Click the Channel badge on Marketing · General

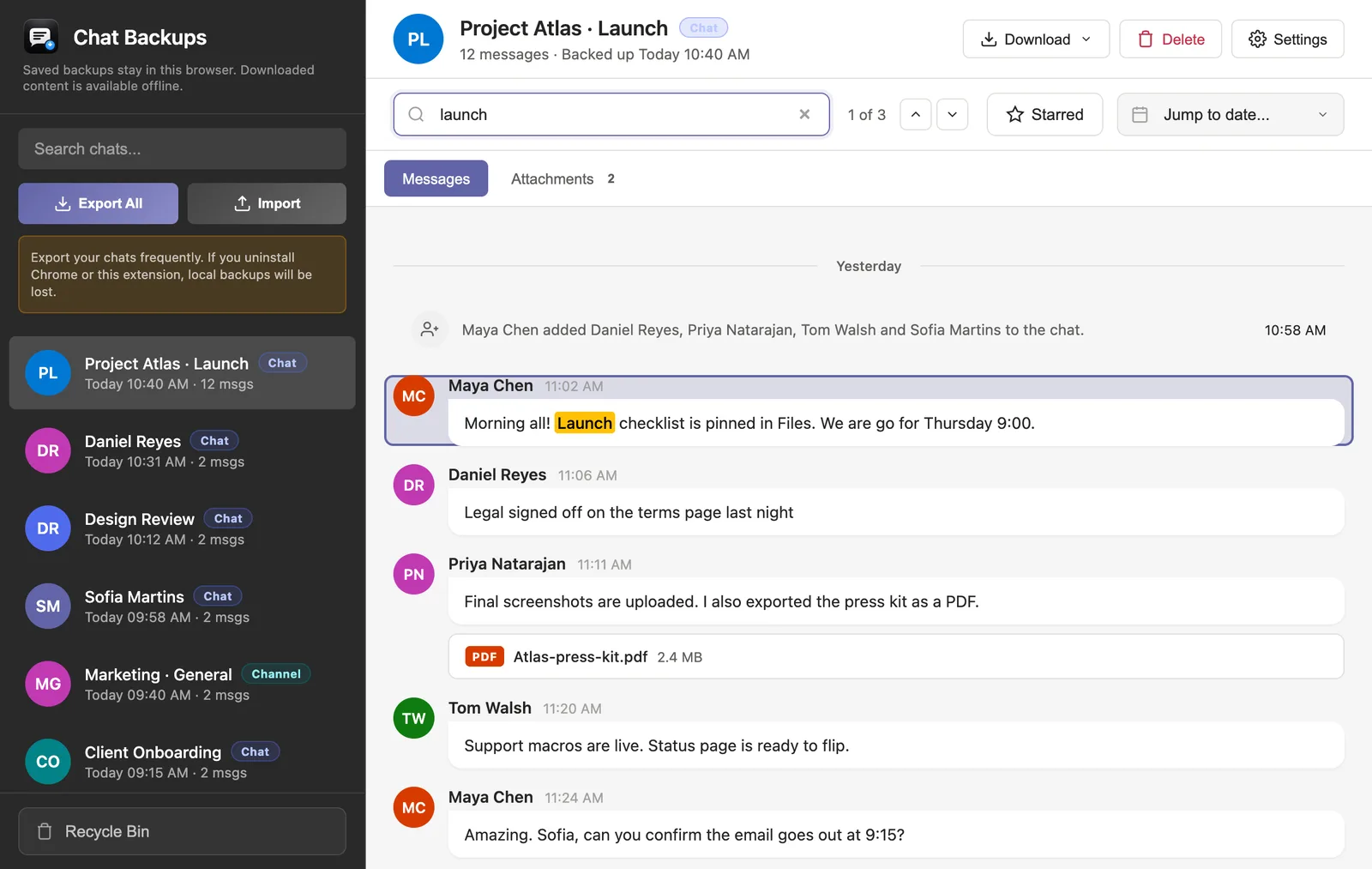pos(276,673)
